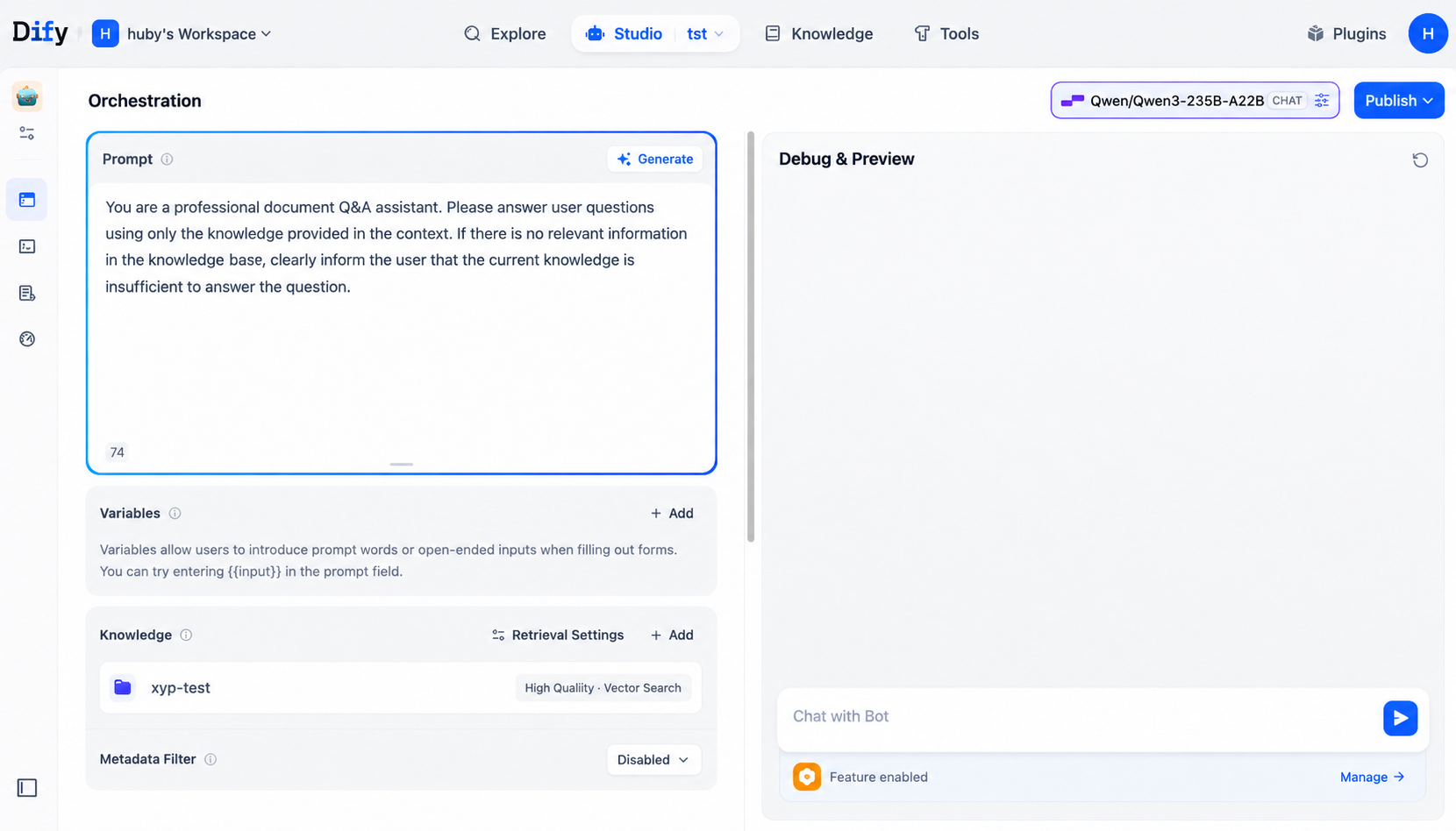Click the reset conversation refresh icon

coord(1420,160)
